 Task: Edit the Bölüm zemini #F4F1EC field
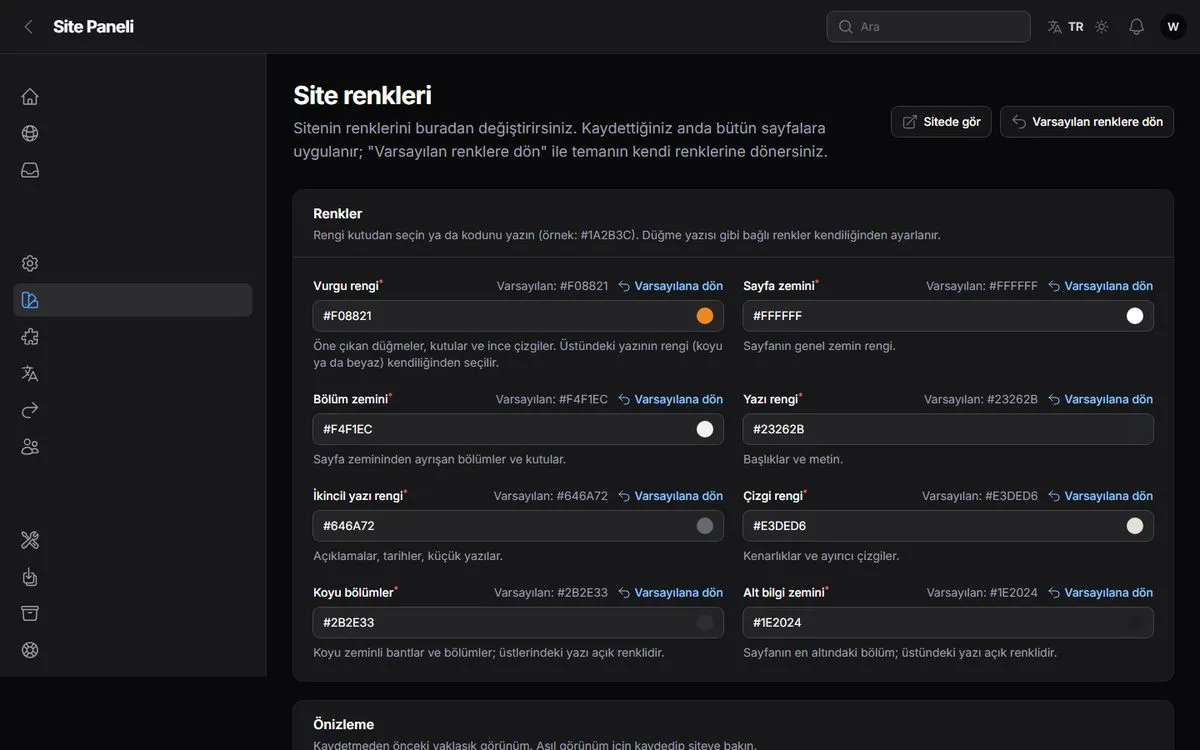[x=518, y=429]
